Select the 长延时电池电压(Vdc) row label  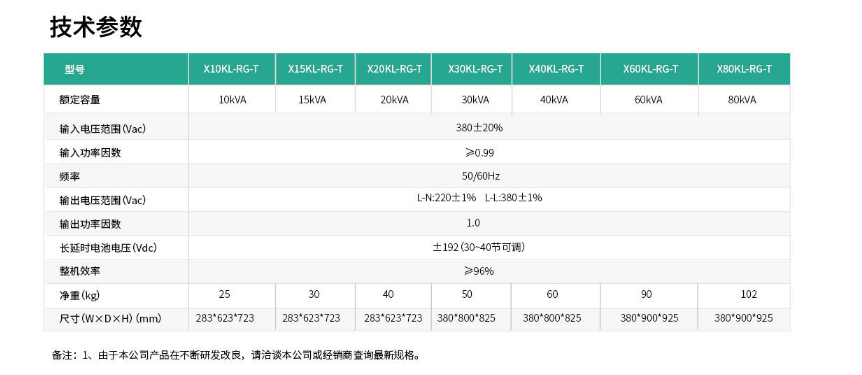(x=108, y=248)
